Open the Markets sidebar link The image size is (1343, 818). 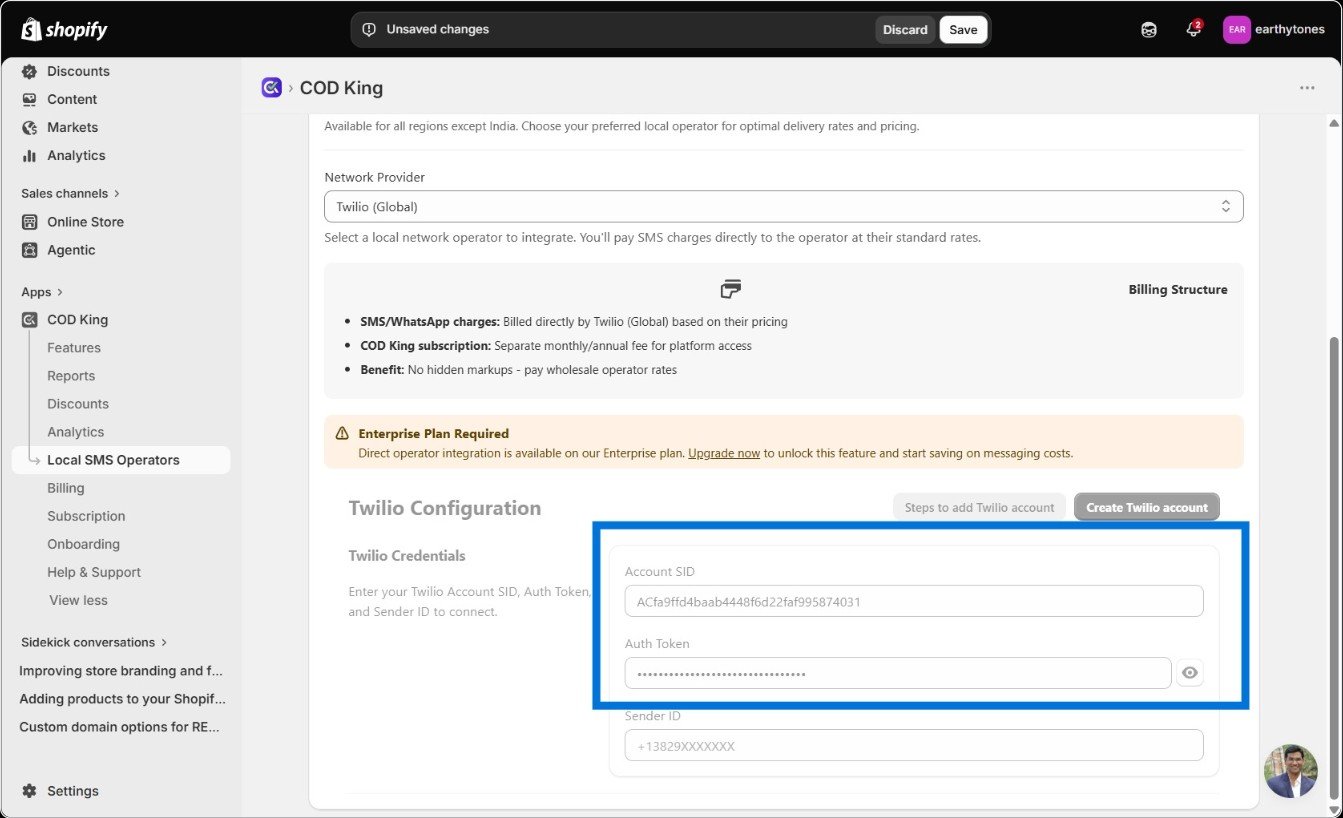tap(72, 127)
